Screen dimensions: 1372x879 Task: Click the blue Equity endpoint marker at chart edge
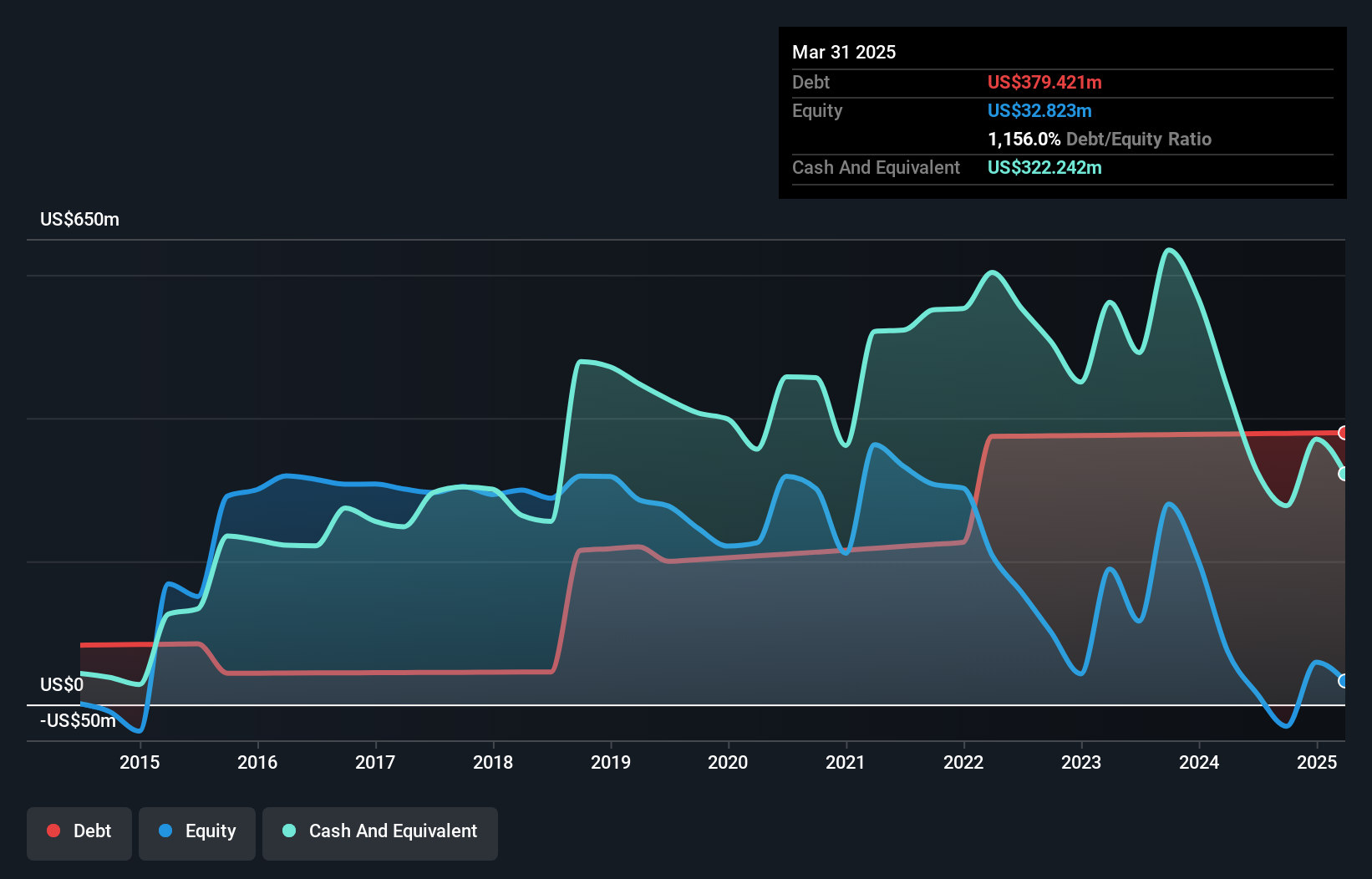1344,682
